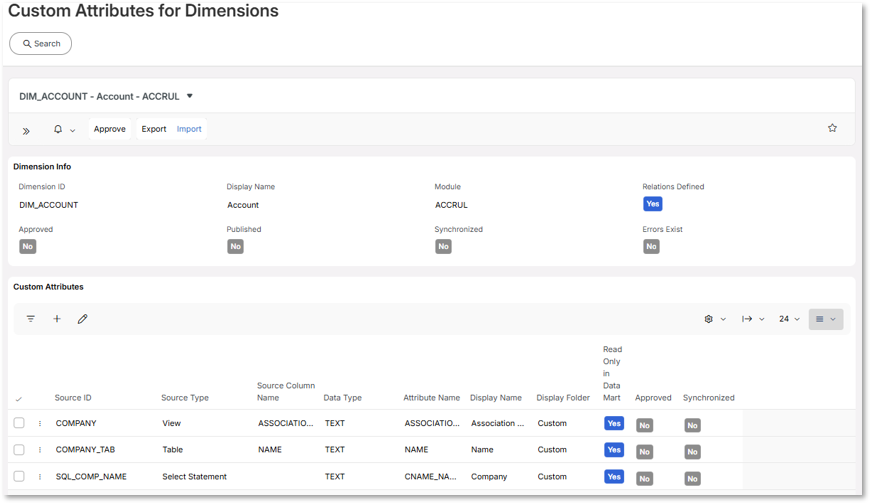Click the SQL_COMP_NAME source ID cell
871x504 pixels.
[91, 477]
